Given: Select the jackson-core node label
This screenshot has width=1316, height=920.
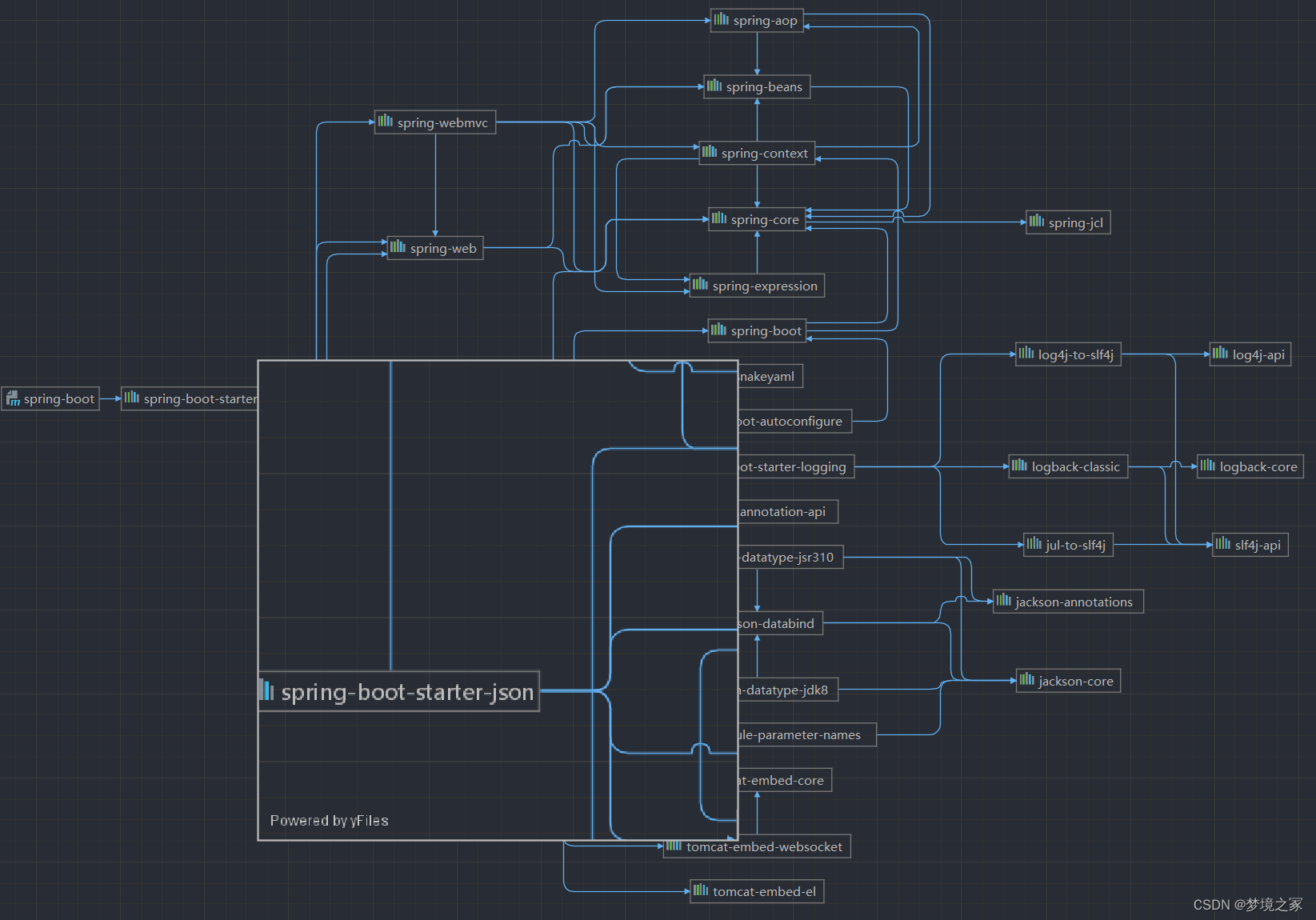Looking at the screenshot, I should [1076, 682].
